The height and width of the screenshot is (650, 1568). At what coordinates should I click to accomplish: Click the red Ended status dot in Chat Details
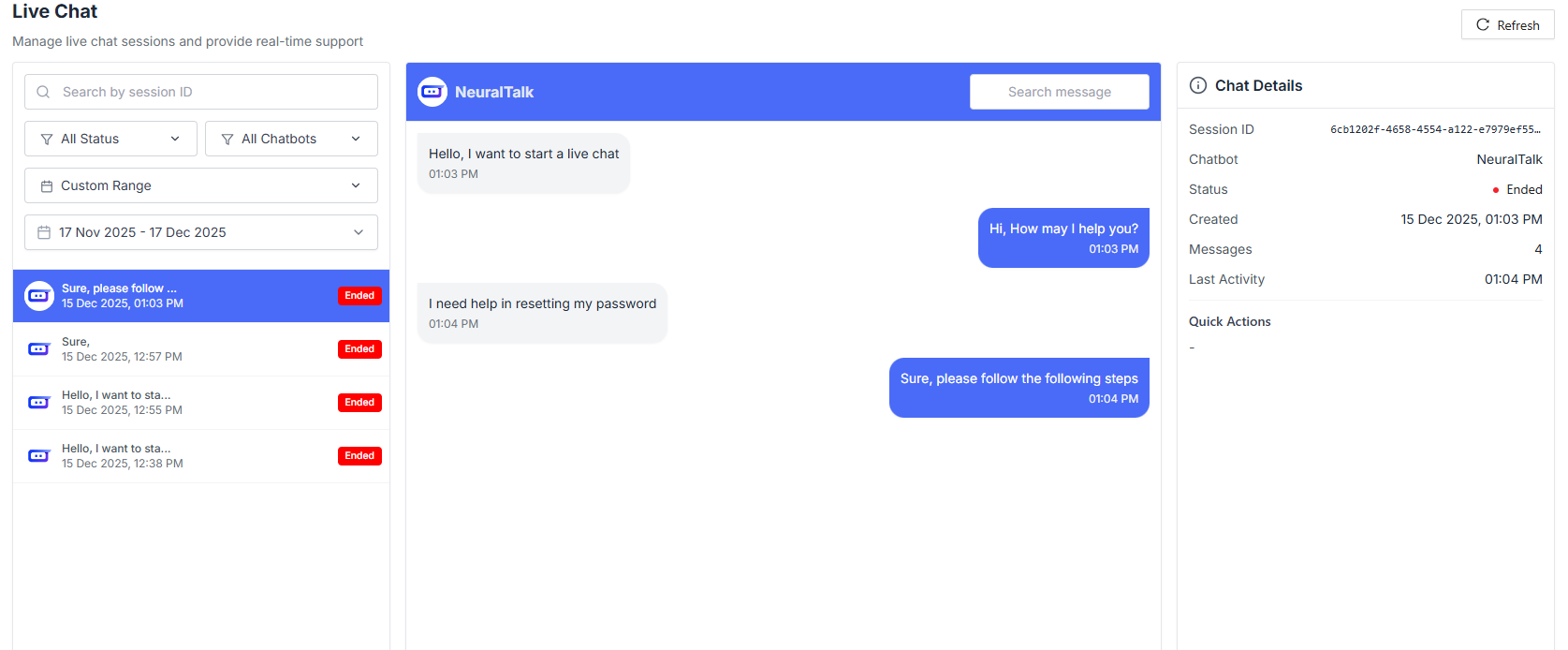point(1496,189)
